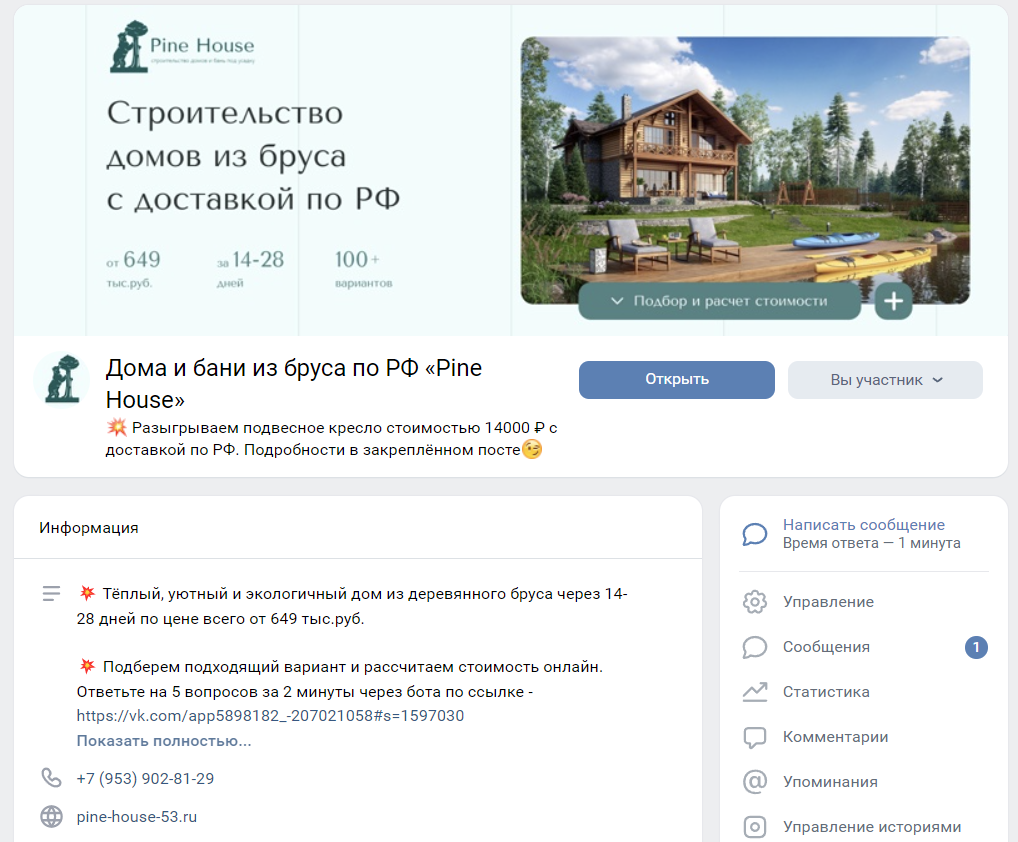Click the green plus button on the cover photo
1018x842 pixels.
[893, 301]
